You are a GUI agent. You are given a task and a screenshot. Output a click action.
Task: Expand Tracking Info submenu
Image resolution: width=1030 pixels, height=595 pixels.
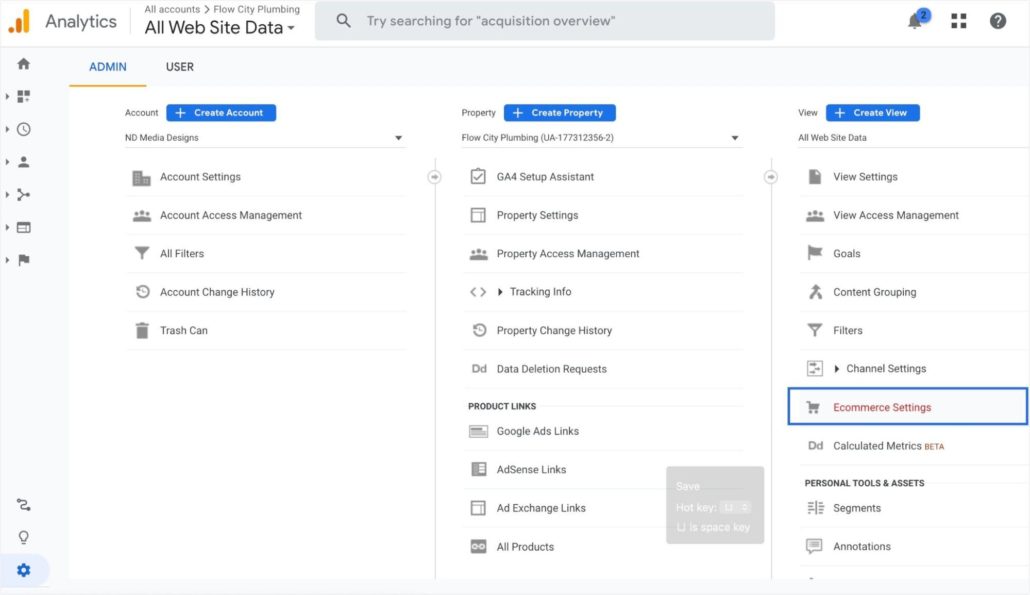point(500,292)
